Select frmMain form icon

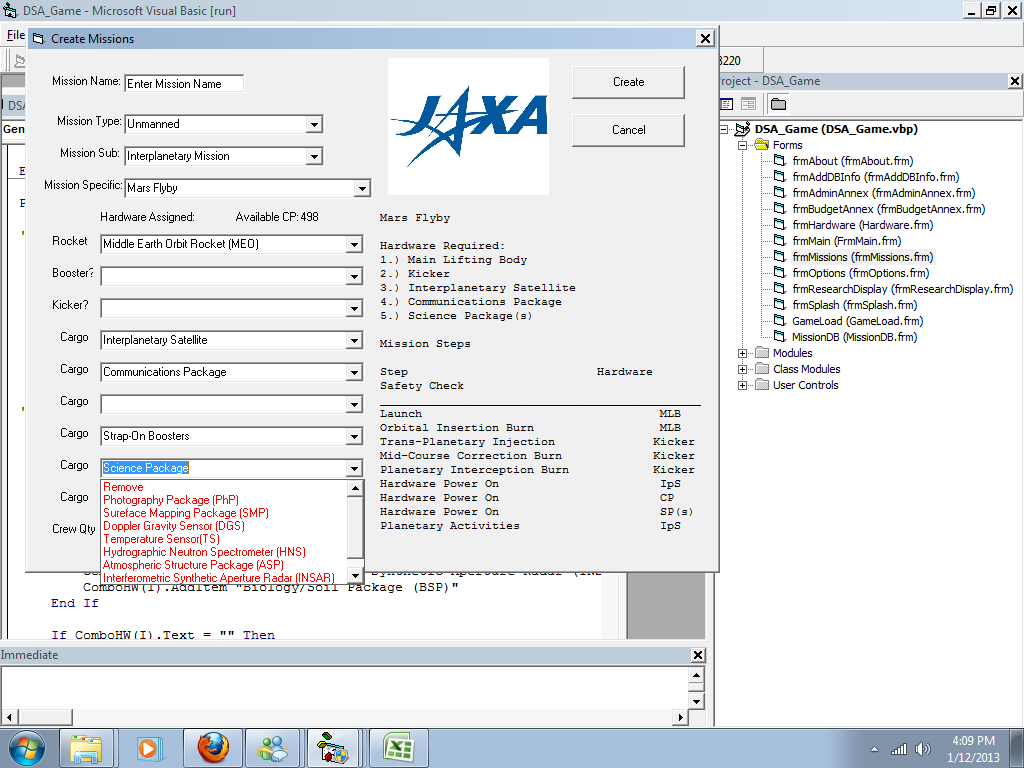tap(780, 240)
